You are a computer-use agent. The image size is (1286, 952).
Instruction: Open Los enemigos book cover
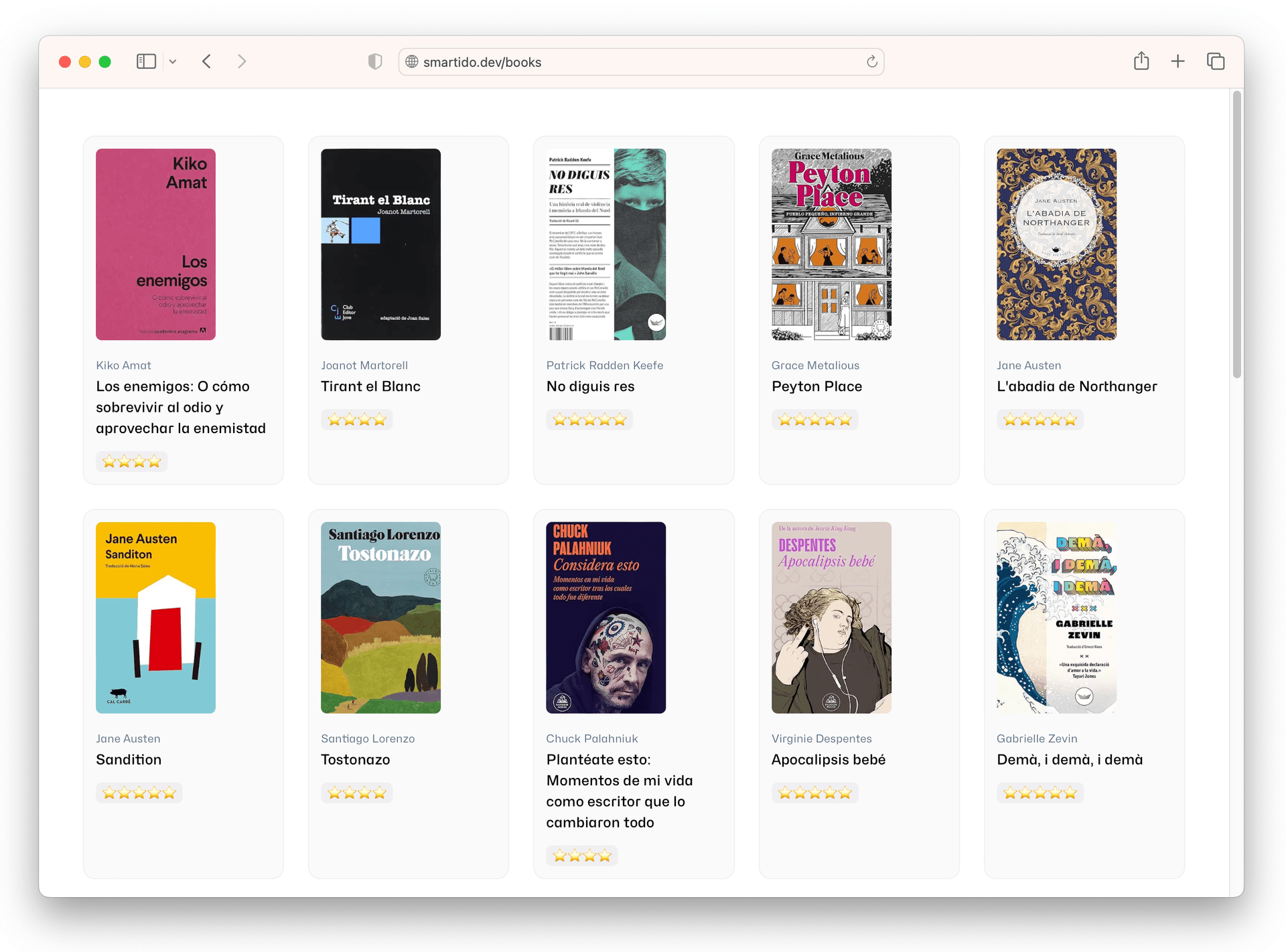[155, 244]
